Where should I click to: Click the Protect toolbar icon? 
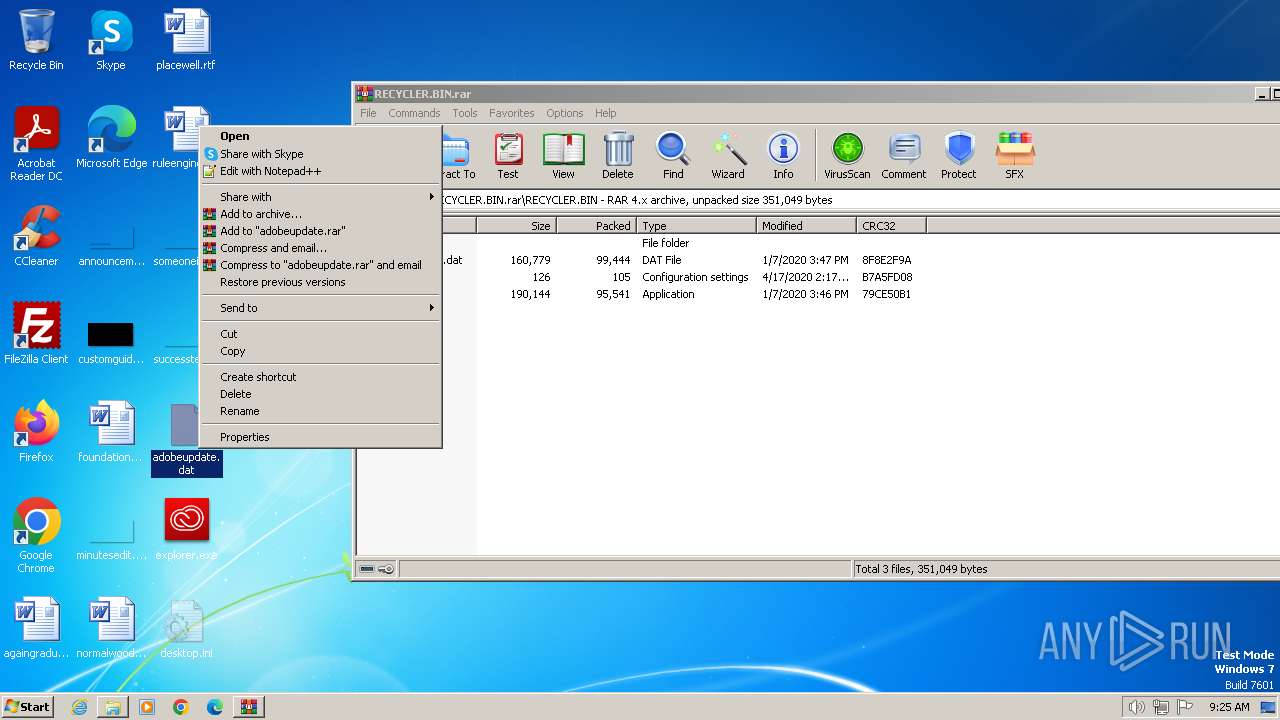pyautogui.click(x=958, y=156)
